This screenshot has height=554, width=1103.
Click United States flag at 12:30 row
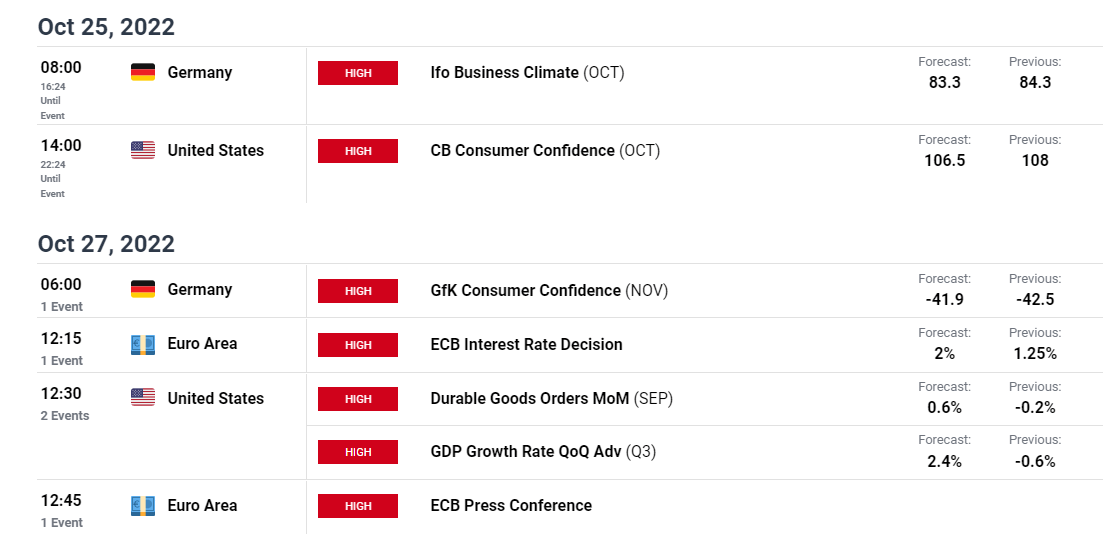[143, 398]
